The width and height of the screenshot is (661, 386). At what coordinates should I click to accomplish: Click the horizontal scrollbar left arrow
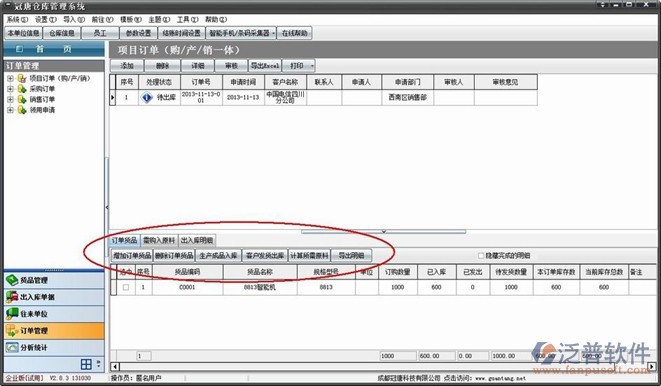(x=115, y=366)
